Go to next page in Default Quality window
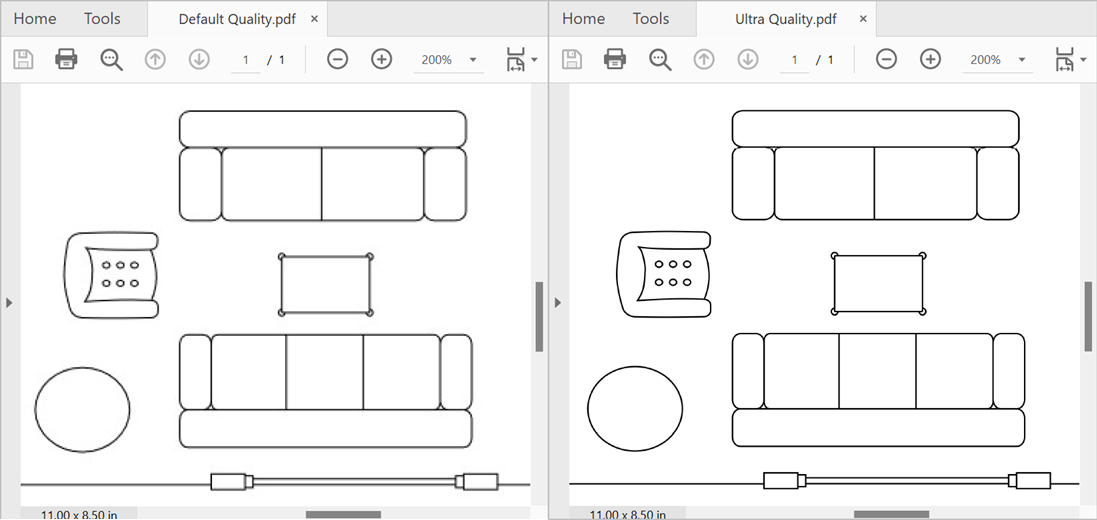The height and width of the screenshot is (520, 1097). click(x=199, y=59)
